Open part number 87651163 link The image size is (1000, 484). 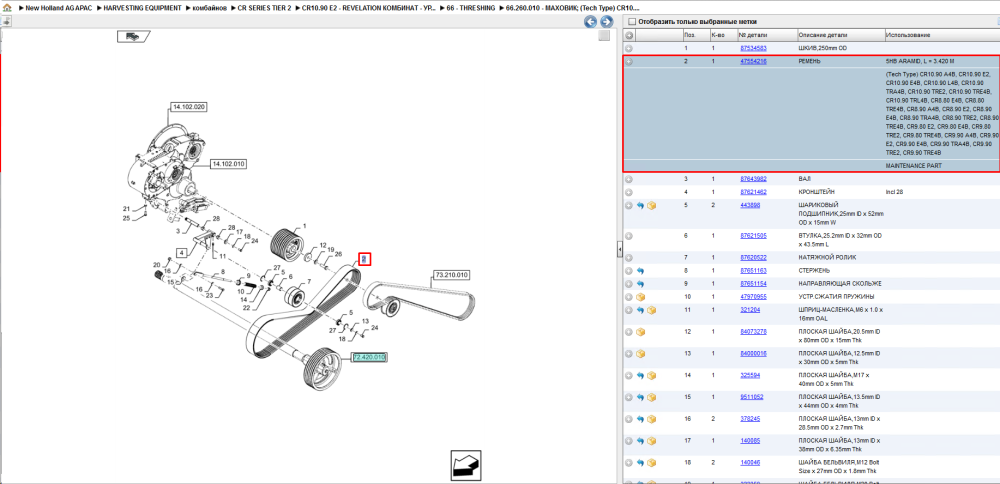click(x=753, y=271)
